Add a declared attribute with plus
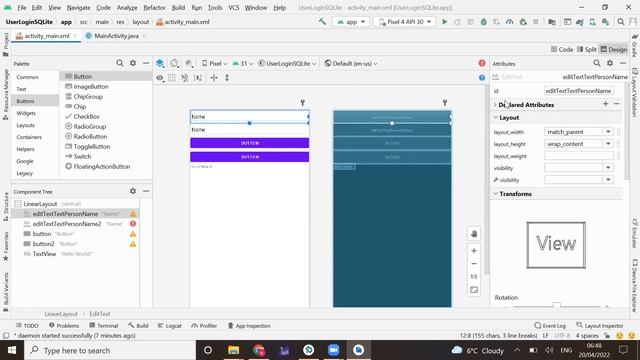The image size is (640, 360). [x=606, y=104]
